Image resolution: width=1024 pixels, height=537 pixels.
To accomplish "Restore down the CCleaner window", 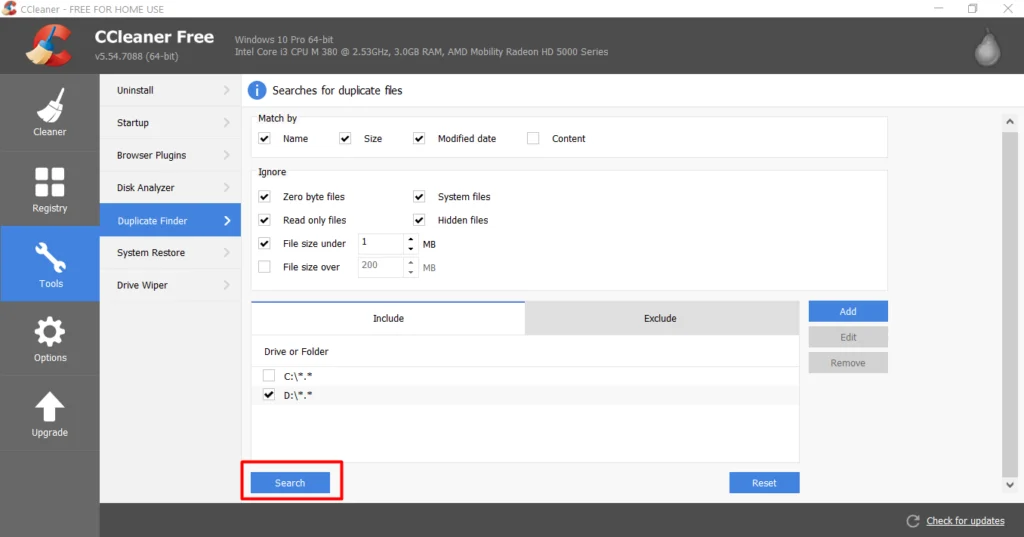I will [x=972, y=8].
